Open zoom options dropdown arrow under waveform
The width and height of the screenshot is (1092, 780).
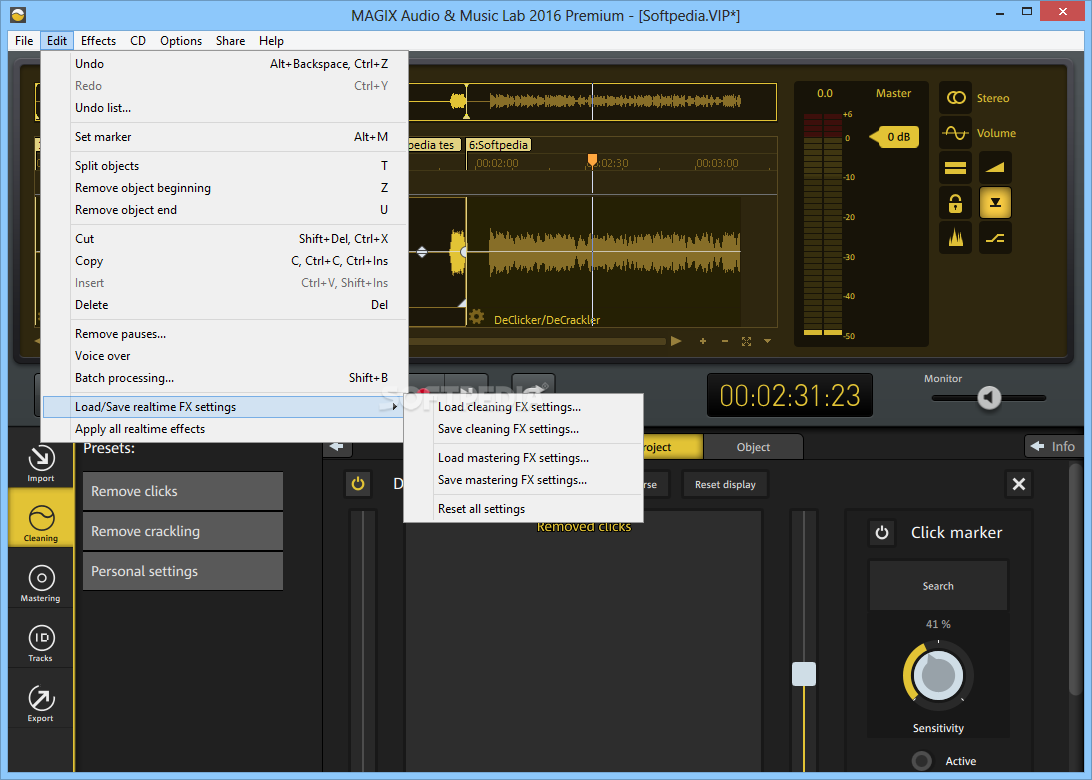767,341
